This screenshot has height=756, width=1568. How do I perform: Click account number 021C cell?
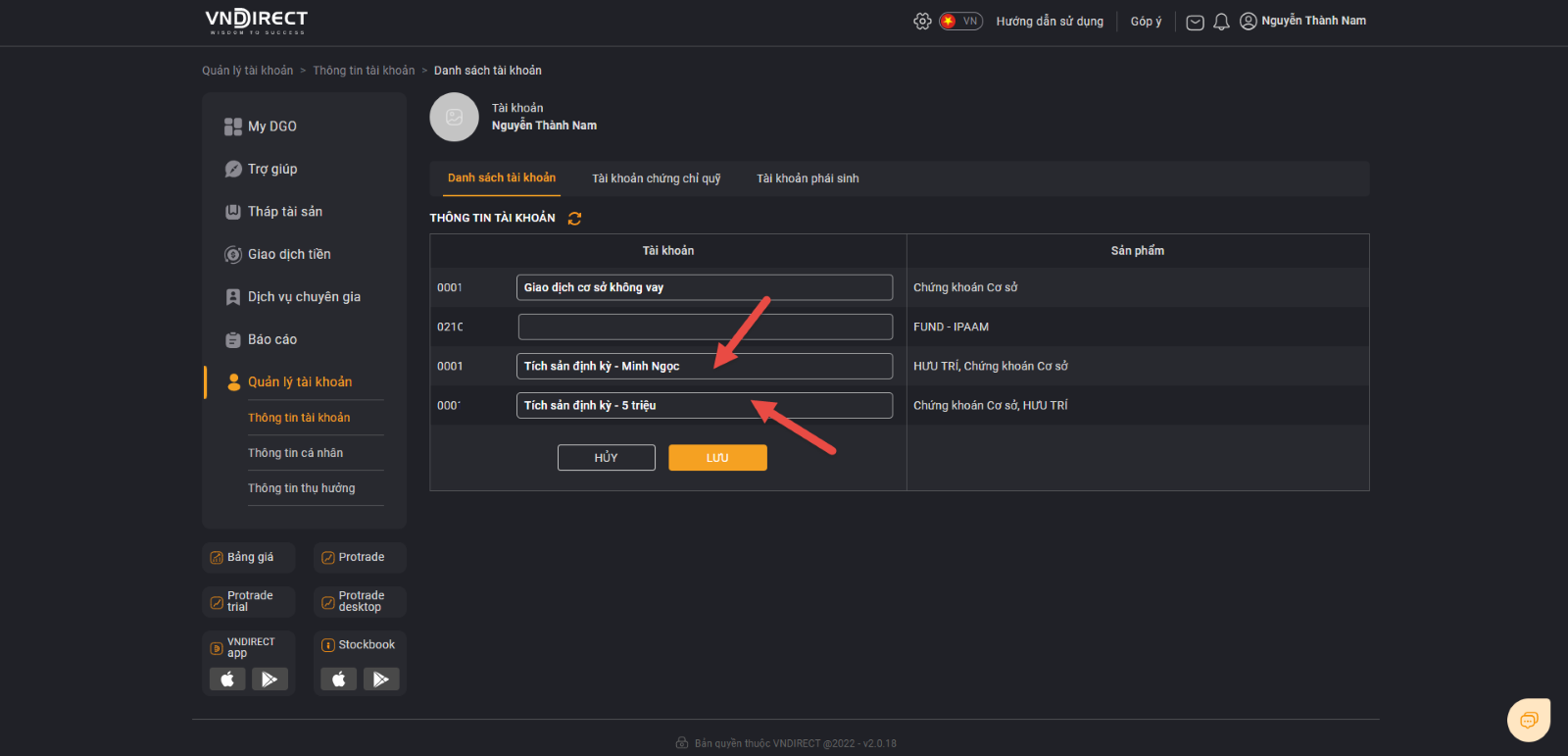(450, 327)
